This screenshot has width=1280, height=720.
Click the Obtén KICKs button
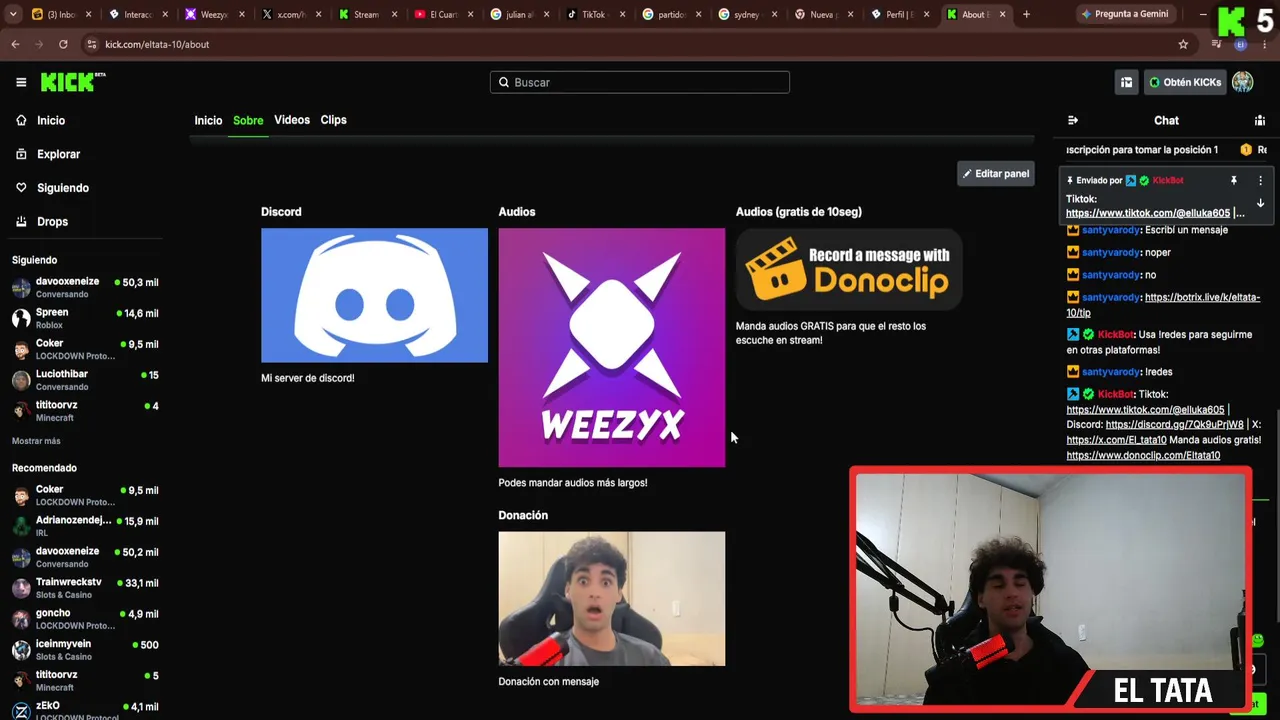click(1184, 82)
